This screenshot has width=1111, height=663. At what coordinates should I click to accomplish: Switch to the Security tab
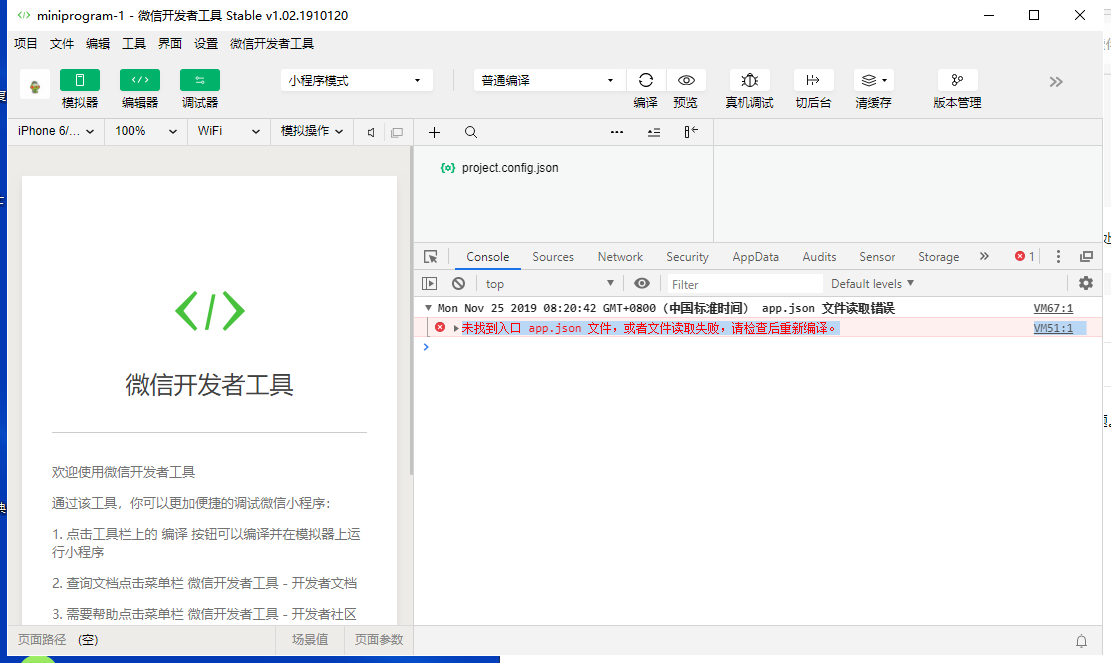coord(687,257)
